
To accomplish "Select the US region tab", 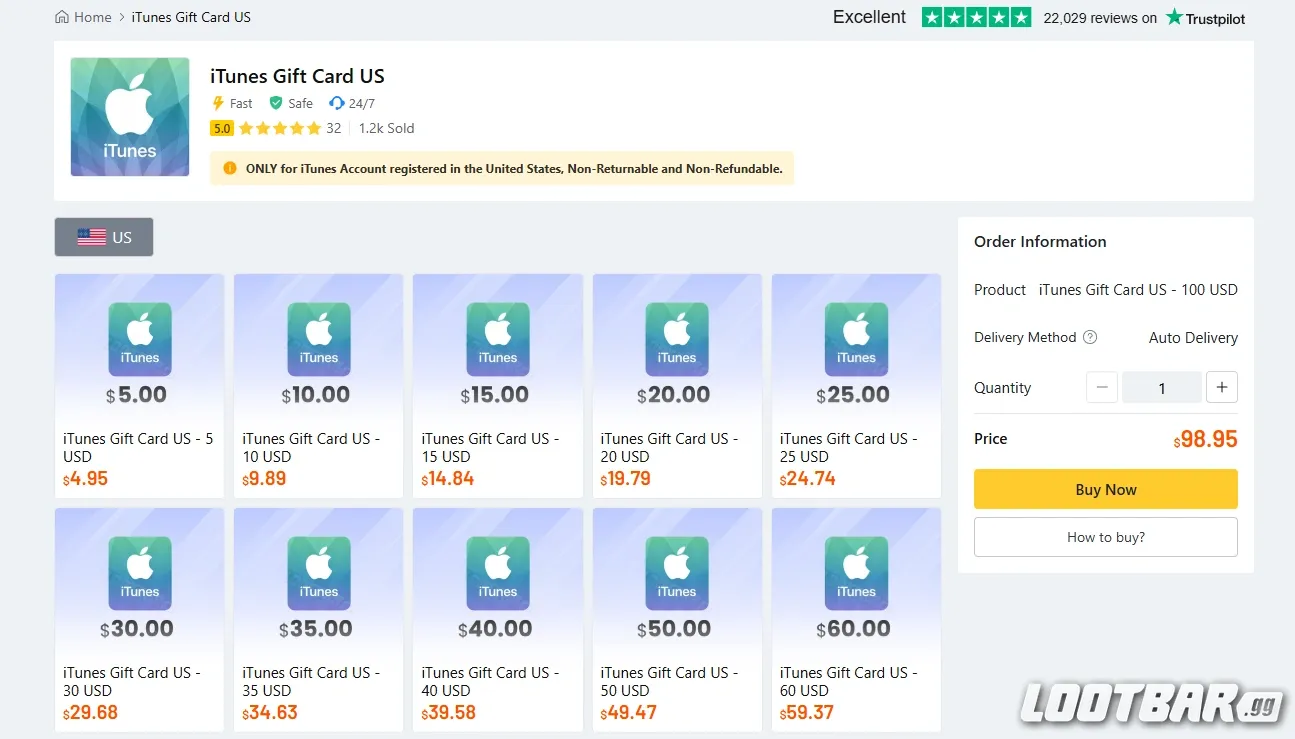I will point(103,236).
